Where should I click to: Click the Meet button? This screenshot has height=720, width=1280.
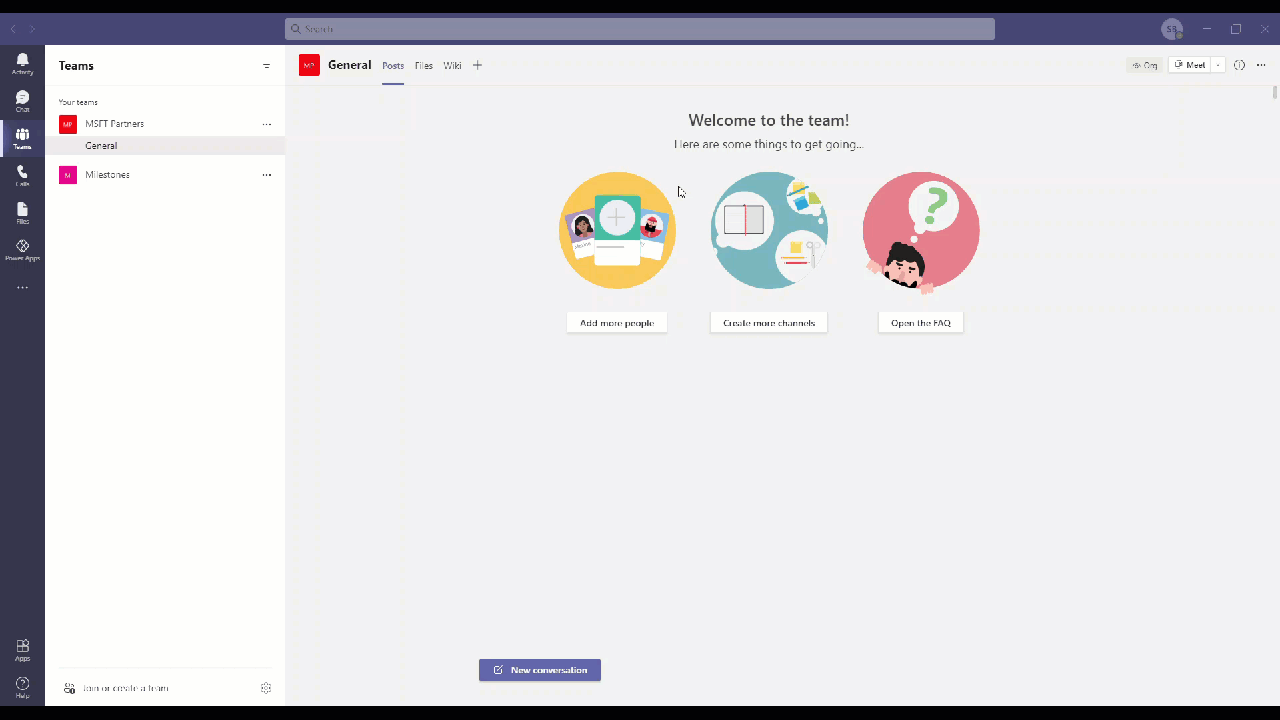[x=1190, y=65]
